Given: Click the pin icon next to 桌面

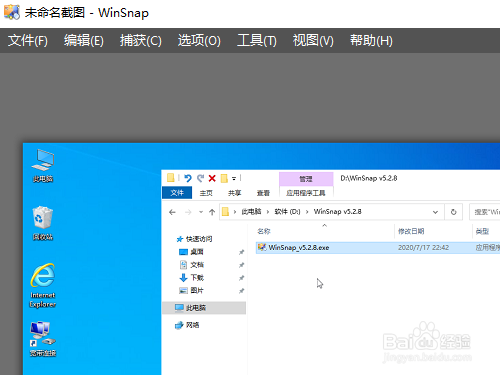Looking at the screenshot, I should coord(241,252).
